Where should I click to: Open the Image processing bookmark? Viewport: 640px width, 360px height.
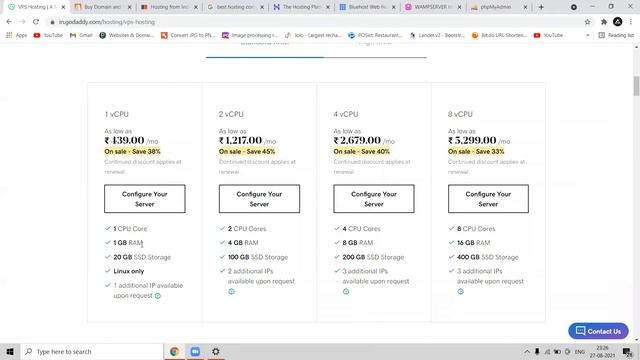point(250,36)
